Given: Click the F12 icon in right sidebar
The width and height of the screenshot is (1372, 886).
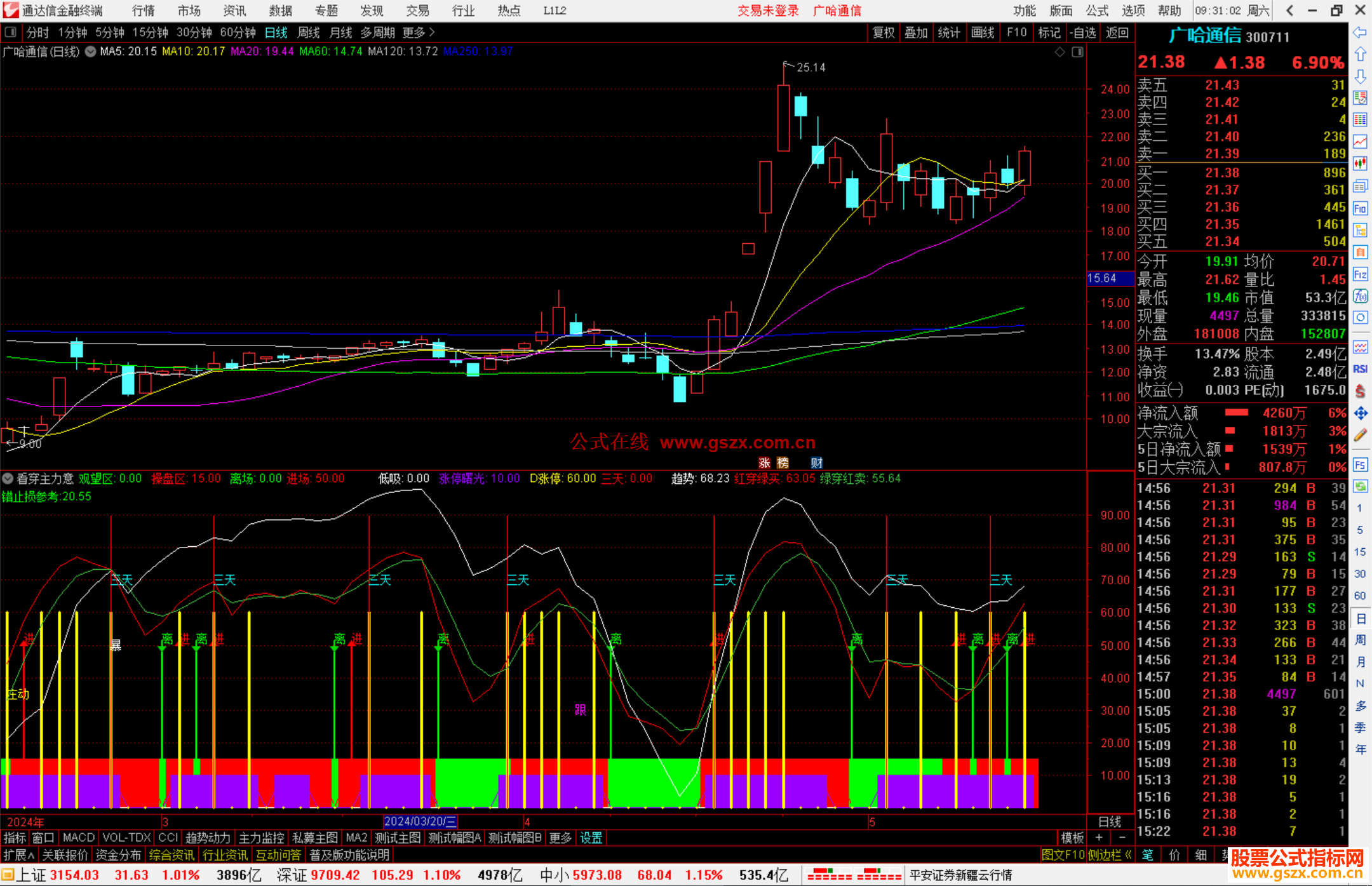Looking at the screenshot, I should pos(1360,274).
